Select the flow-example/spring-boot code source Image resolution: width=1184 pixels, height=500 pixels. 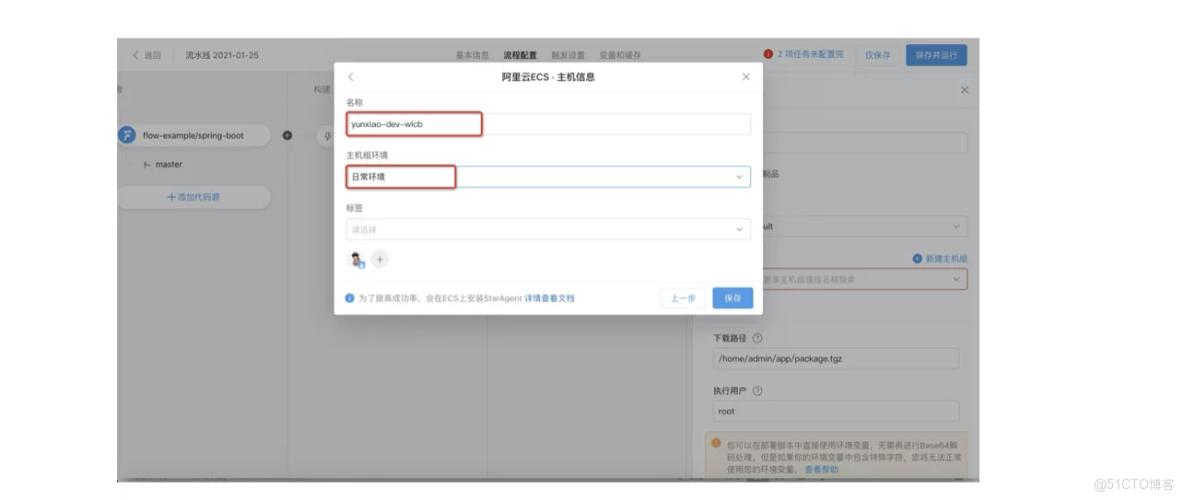click(x=193, y=136)
